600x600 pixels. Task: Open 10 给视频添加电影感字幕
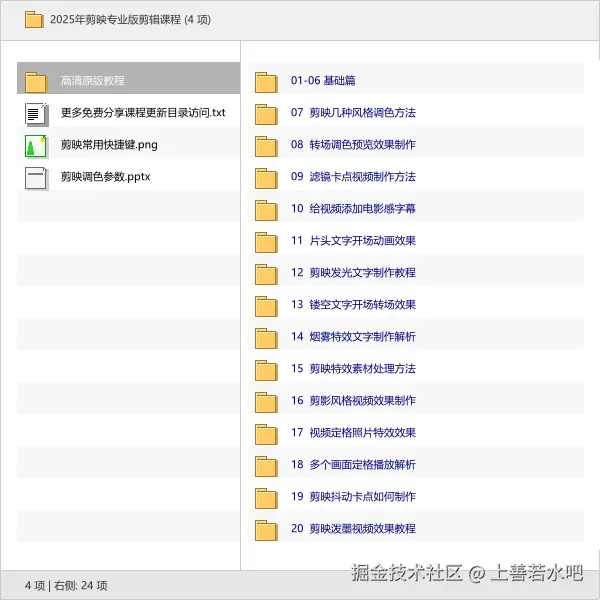353,209
